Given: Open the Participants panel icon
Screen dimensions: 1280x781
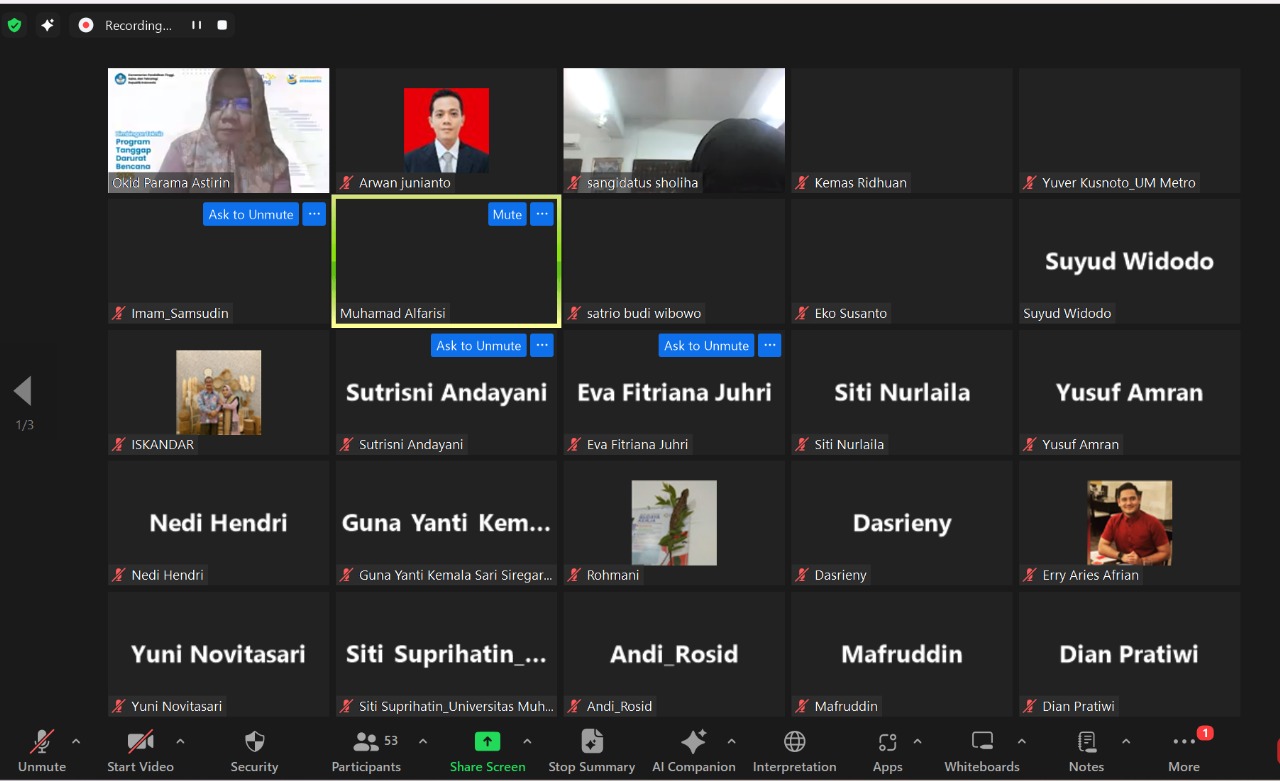Looking at the screenshot, I should (367, 742).
